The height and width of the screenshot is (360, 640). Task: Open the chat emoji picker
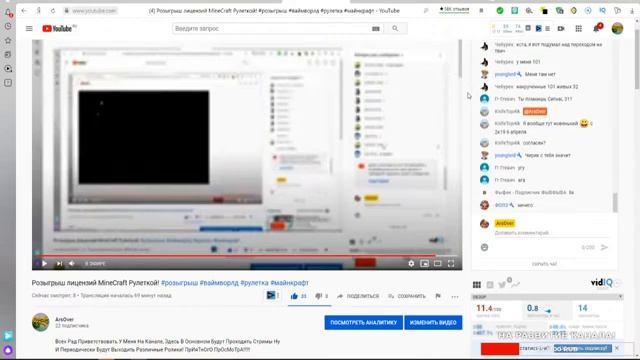pyautogui.click(x=484, y=247)
